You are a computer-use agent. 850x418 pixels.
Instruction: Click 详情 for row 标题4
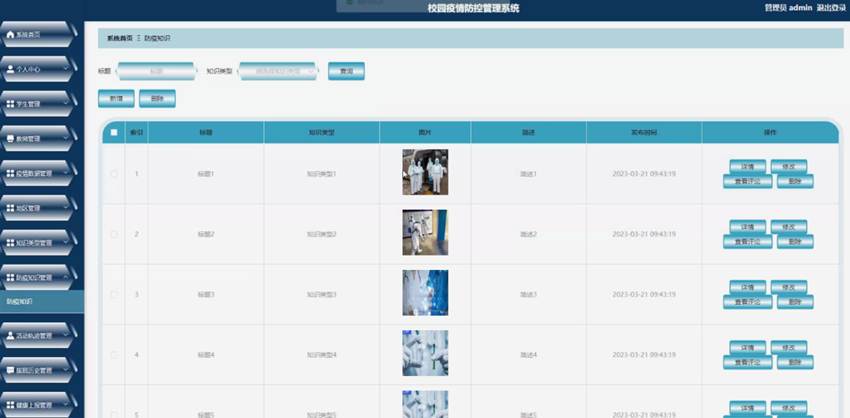(748, 347)
